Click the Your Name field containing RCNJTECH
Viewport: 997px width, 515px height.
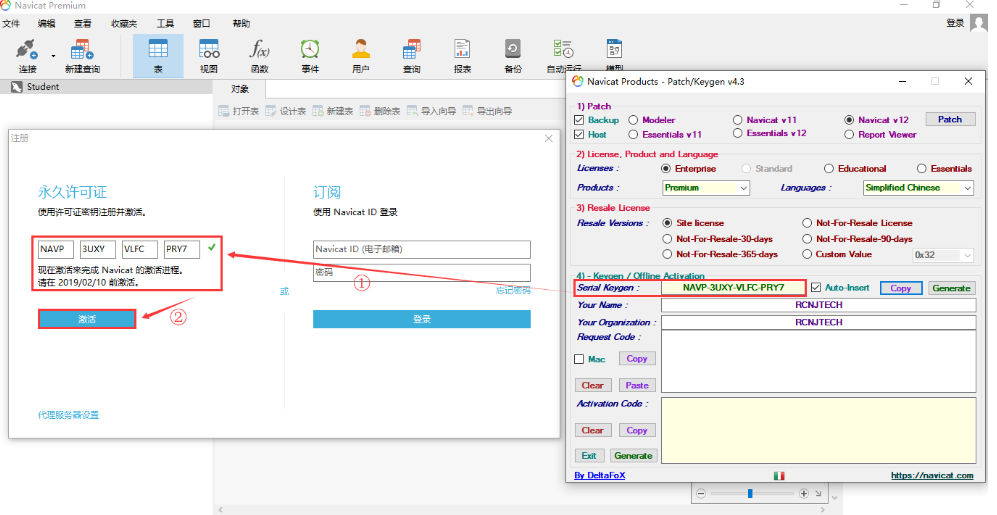click(x=818, y=305)
